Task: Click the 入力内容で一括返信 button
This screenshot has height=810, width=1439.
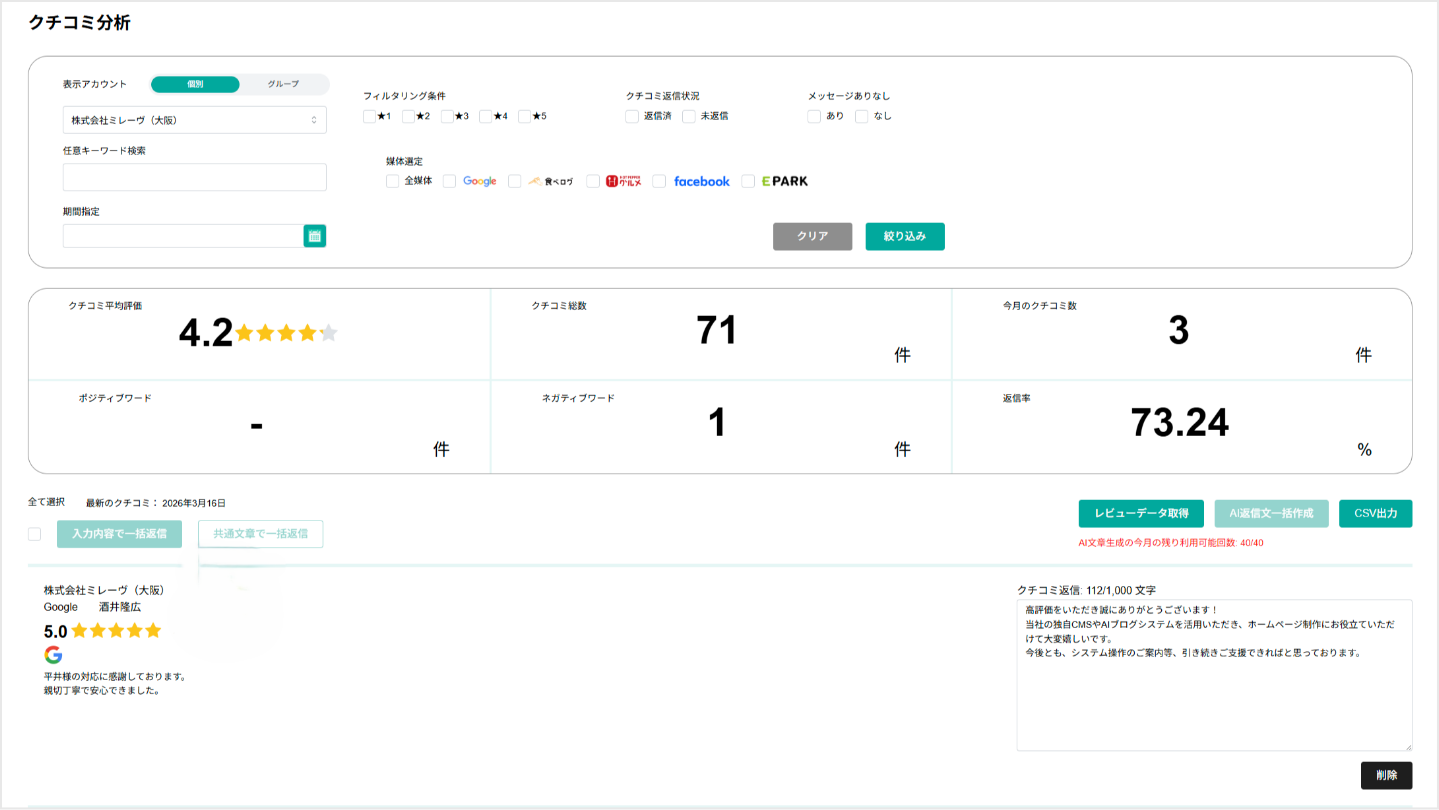Action: [120, 534]
